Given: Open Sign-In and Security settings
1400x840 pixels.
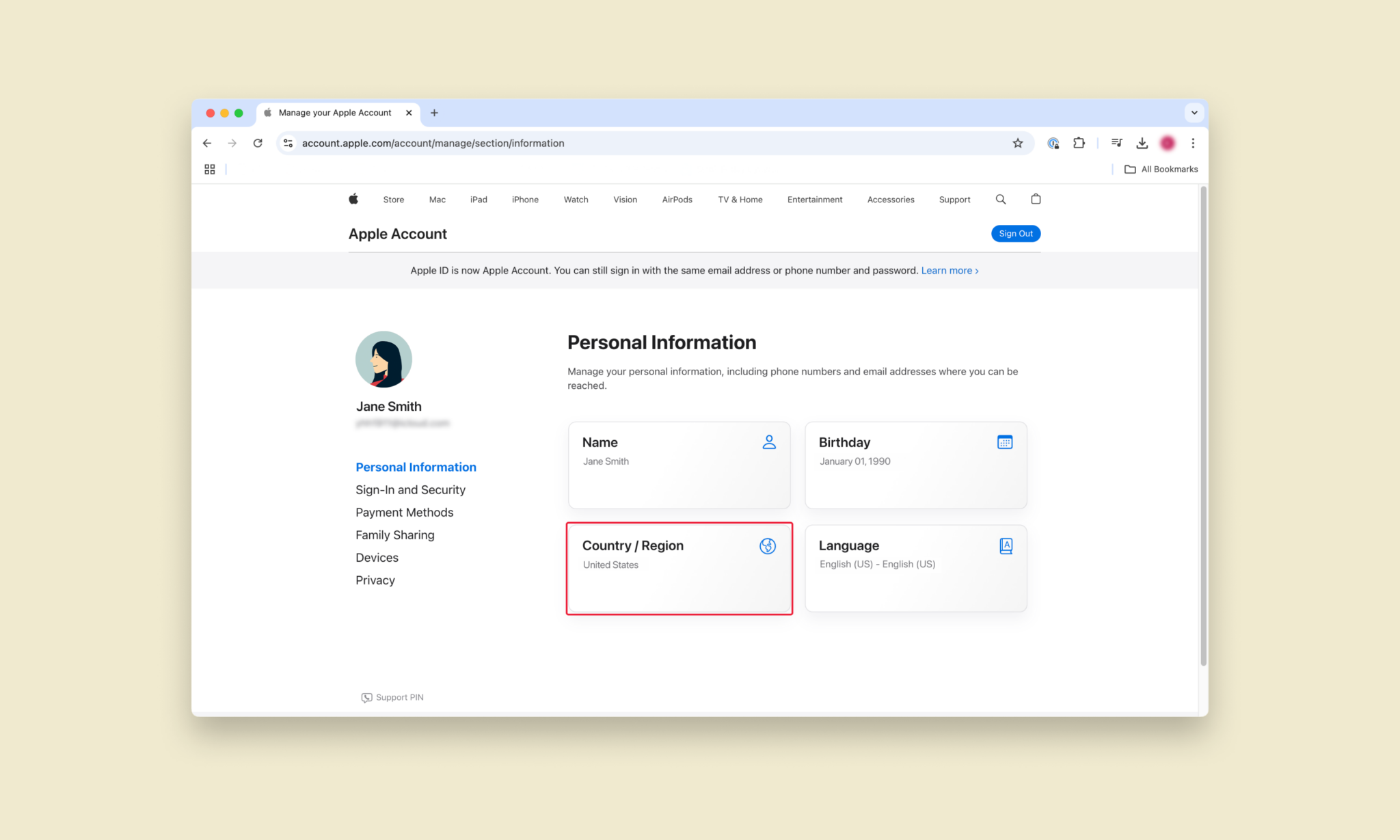Looking at the screenshot, I should point(411,489).
